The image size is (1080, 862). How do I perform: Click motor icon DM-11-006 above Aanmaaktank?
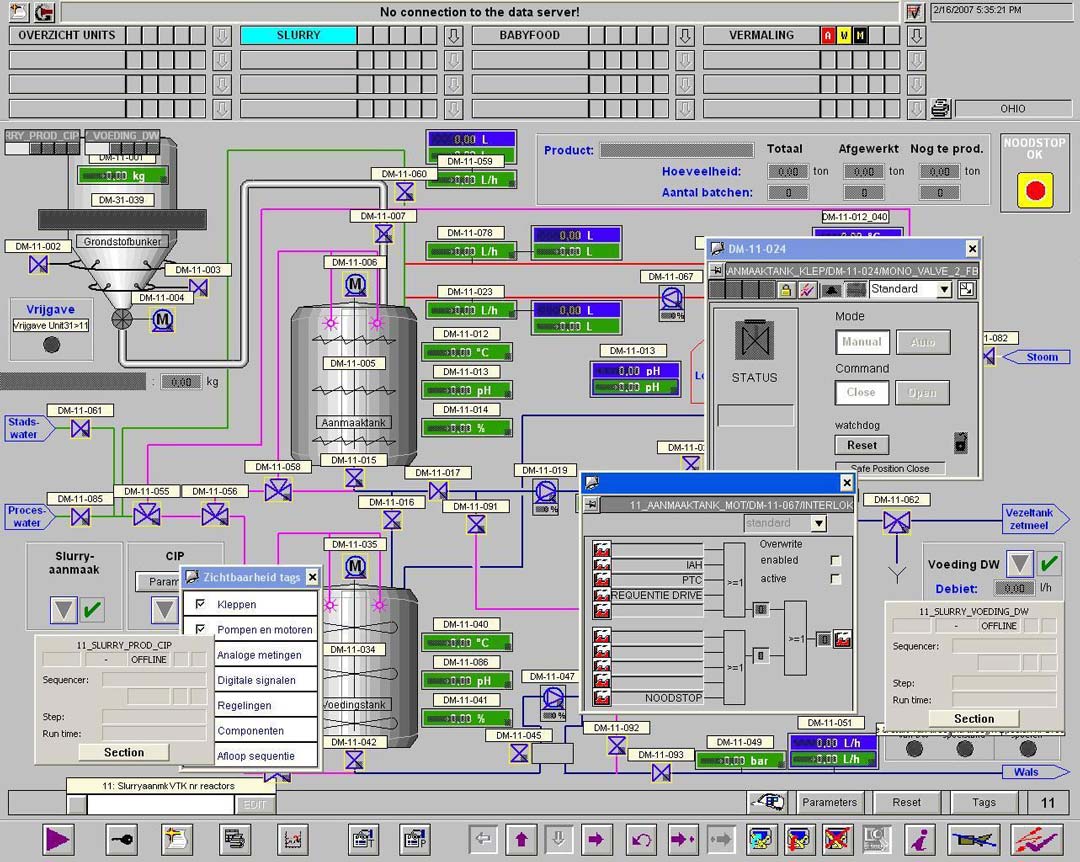354,286
